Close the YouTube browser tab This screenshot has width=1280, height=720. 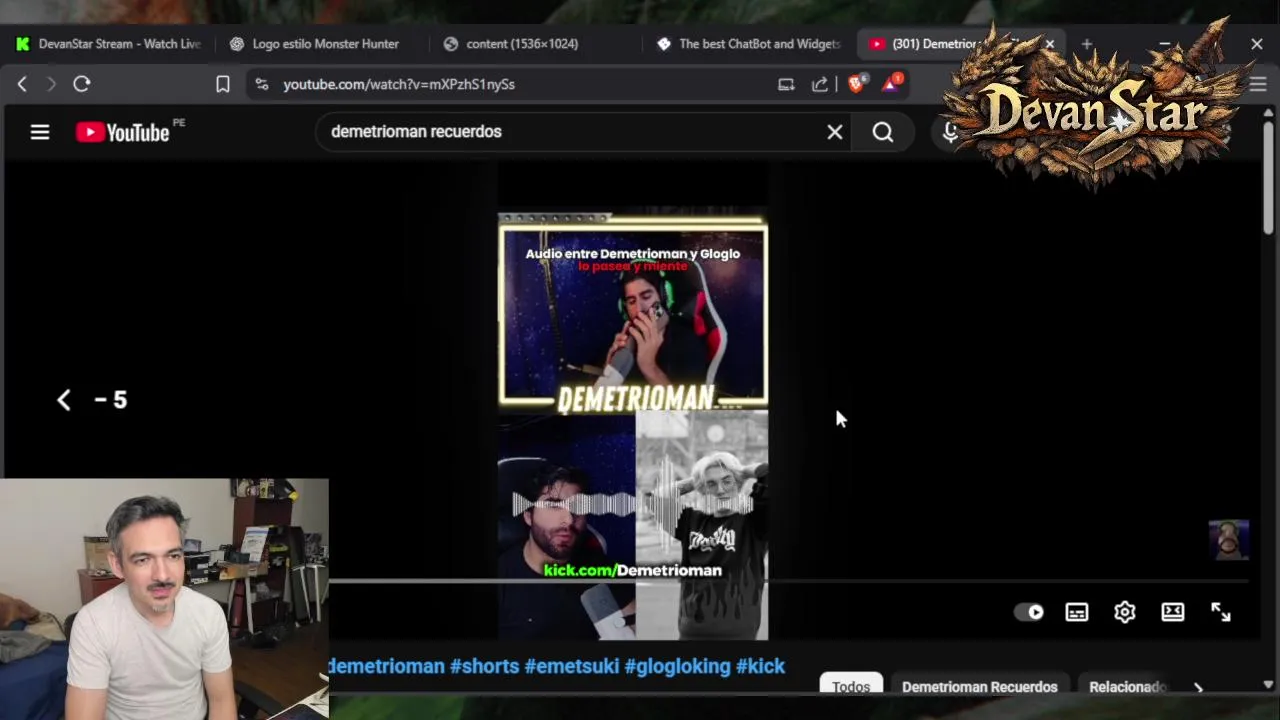(1049, 44)
